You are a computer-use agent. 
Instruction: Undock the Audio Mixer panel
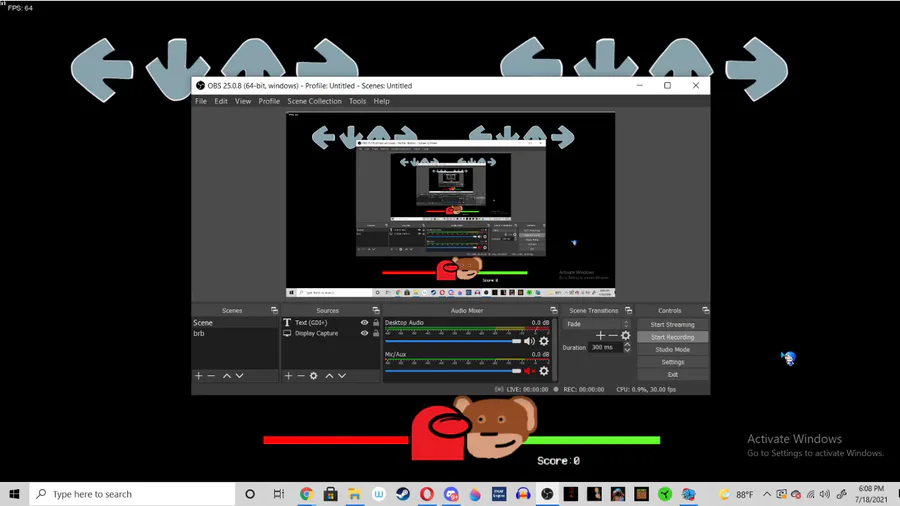click(554, 310)
